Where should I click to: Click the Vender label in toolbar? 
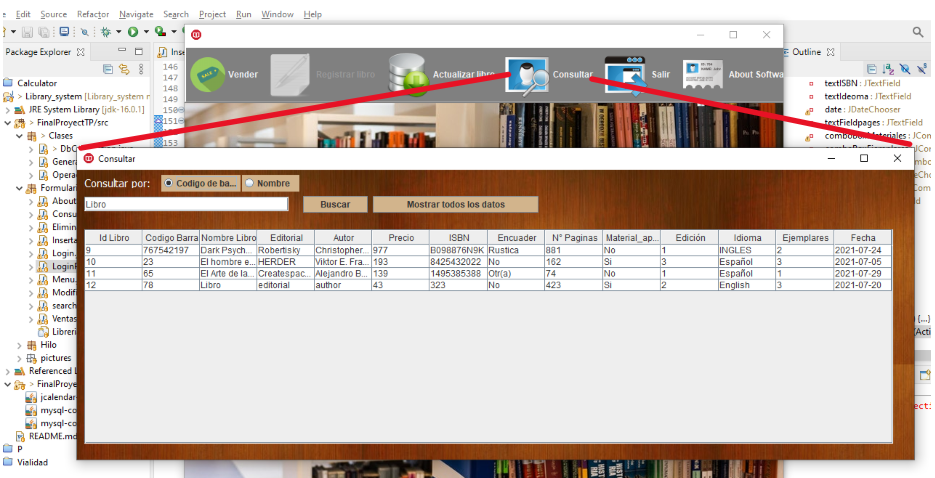coord(243,75)
